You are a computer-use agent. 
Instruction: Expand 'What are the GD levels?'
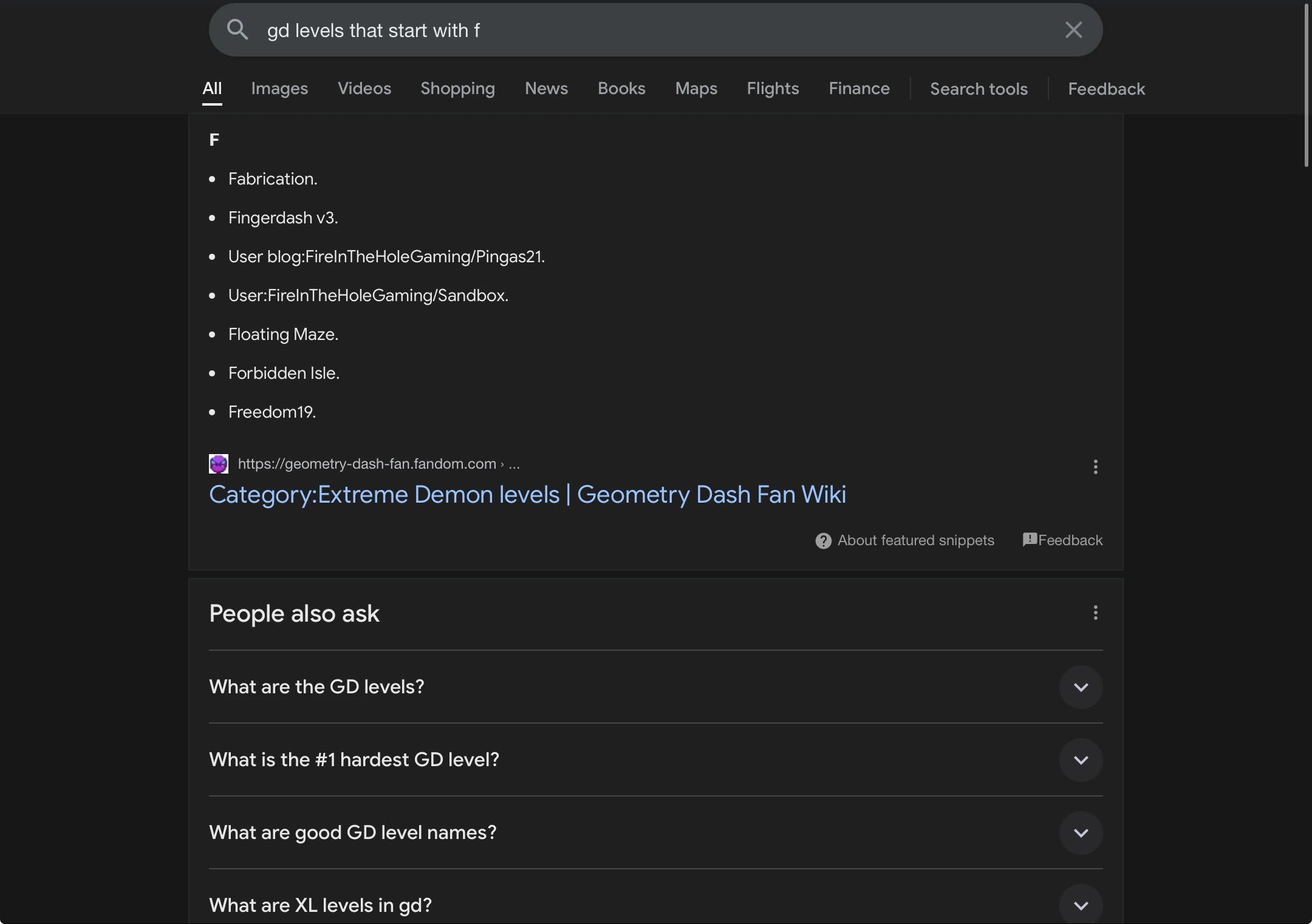1081,687
